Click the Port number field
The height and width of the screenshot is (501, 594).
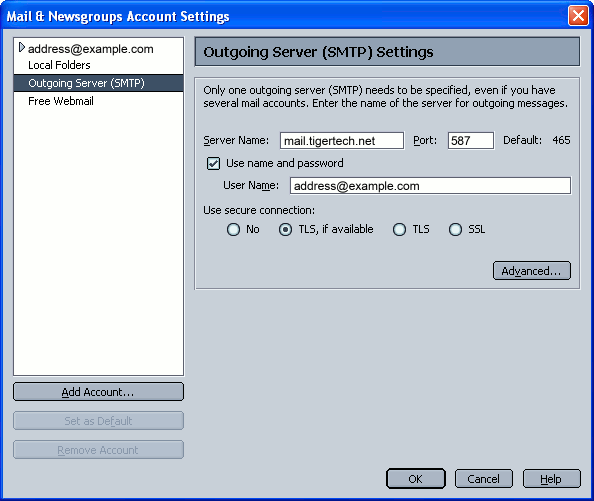click(x=471, y=141)
